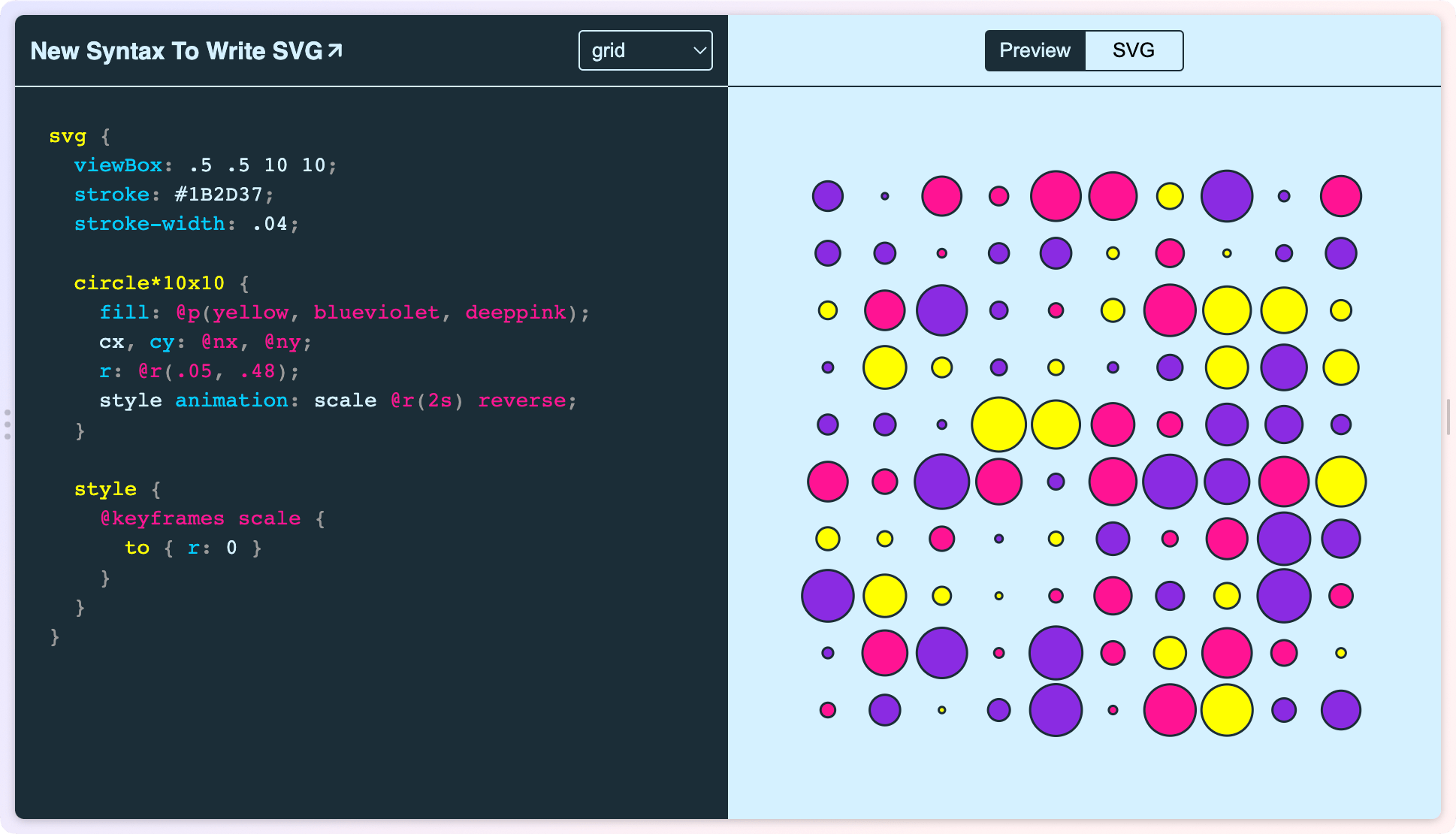1456x834 pixels.
Task: Click the top-right pink circle in preview
Action: coord(1340,196)
